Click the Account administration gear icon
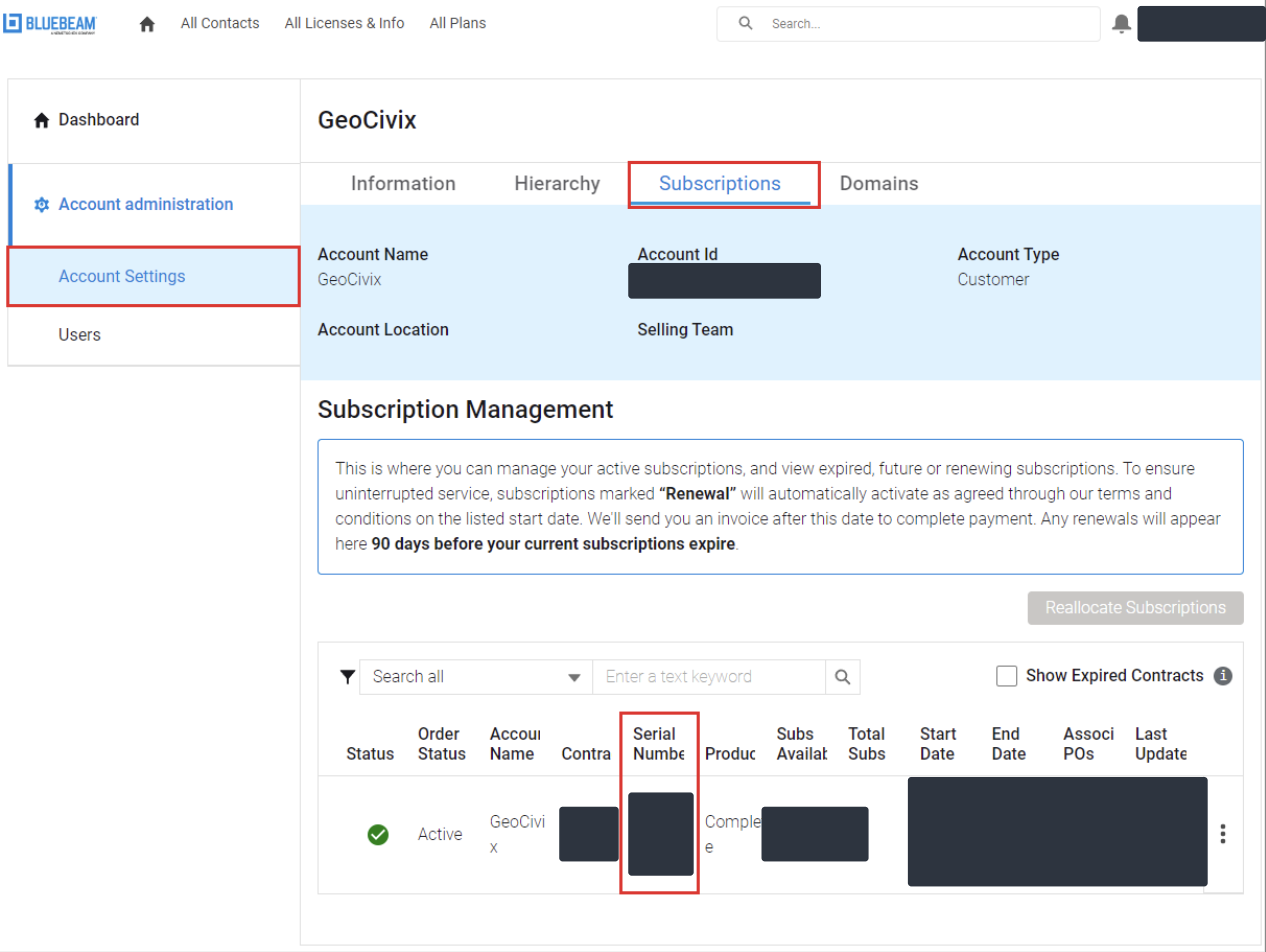This screenshot has width=1266, height=952. coord(41,204)
